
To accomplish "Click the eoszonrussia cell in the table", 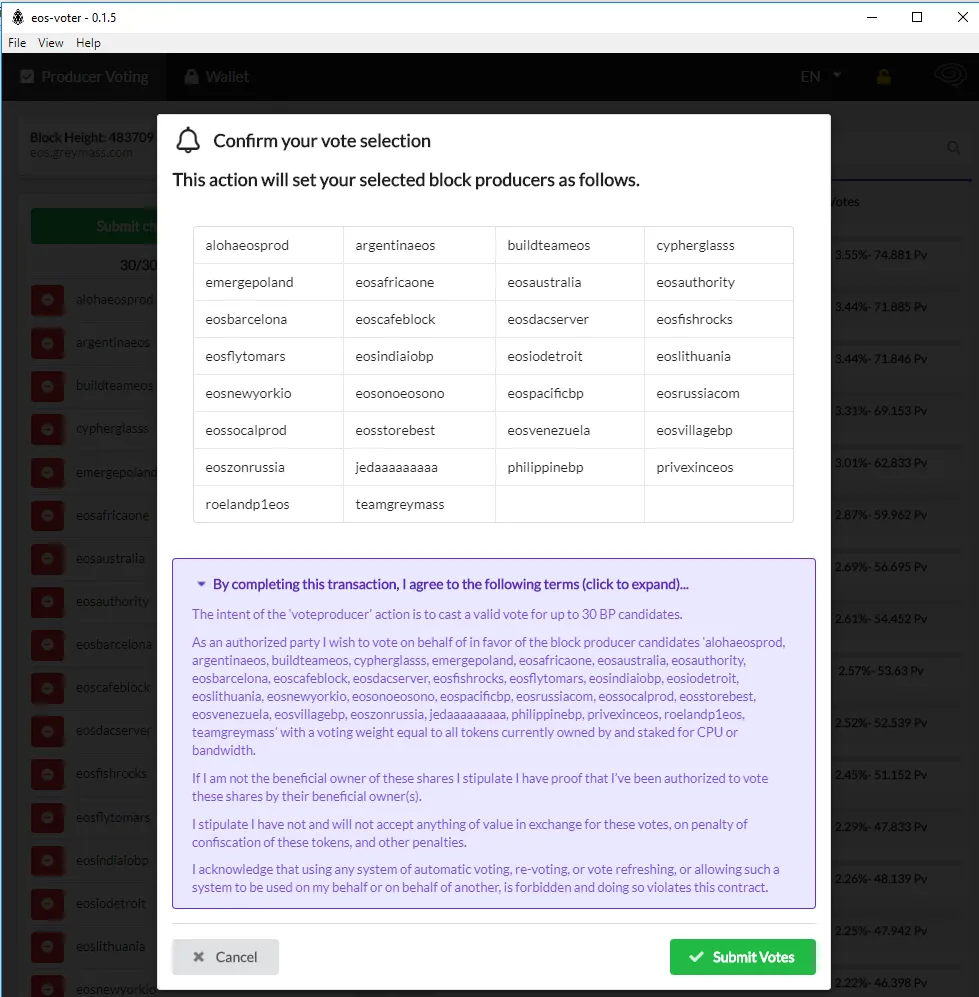I will (x=268, y=467).
